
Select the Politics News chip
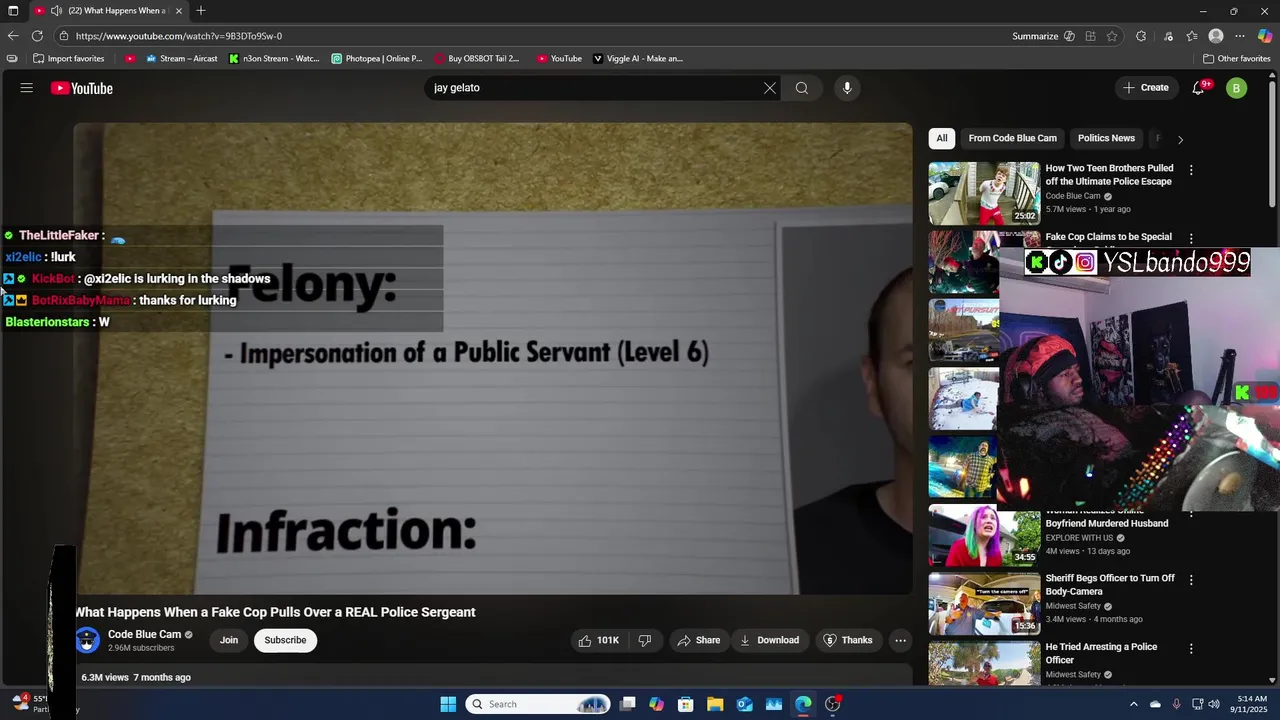1106,138
